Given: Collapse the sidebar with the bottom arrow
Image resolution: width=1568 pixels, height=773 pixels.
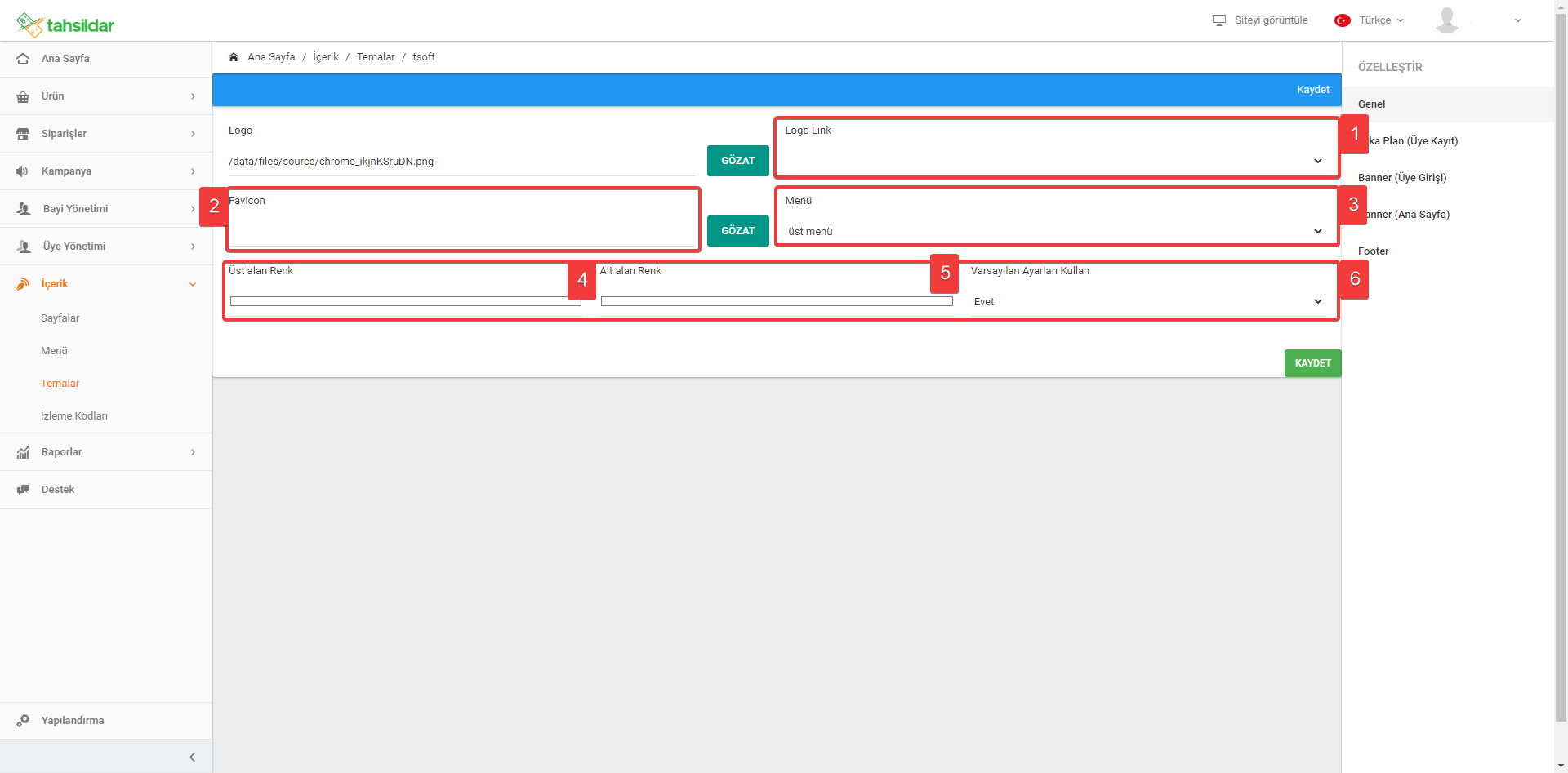Looking at the screenshot, I should pyautogui.click(x=192, y=757).
